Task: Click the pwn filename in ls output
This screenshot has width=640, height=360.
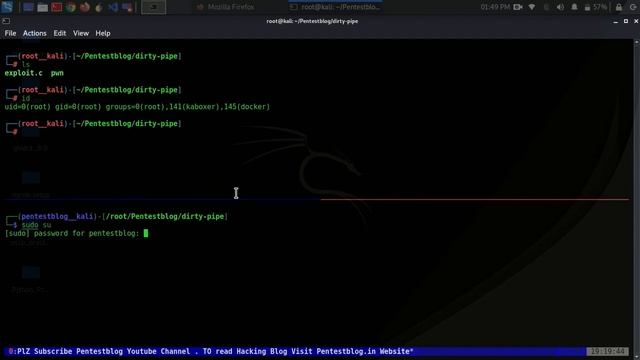Action: click(57, 73)
